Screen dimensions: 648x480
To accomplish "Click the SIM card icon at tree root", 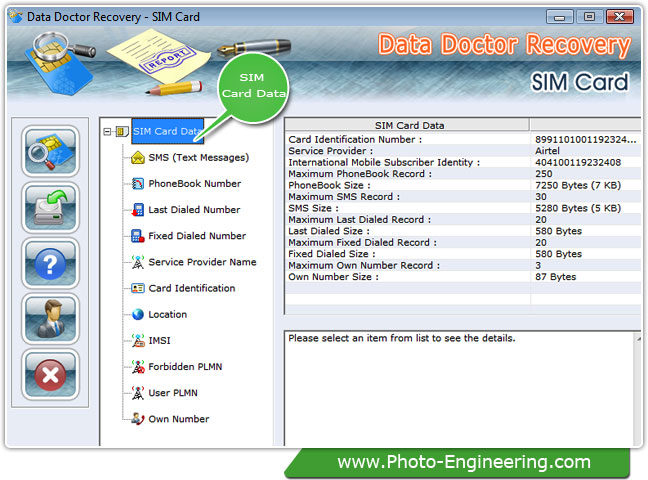I will [122, 132].
